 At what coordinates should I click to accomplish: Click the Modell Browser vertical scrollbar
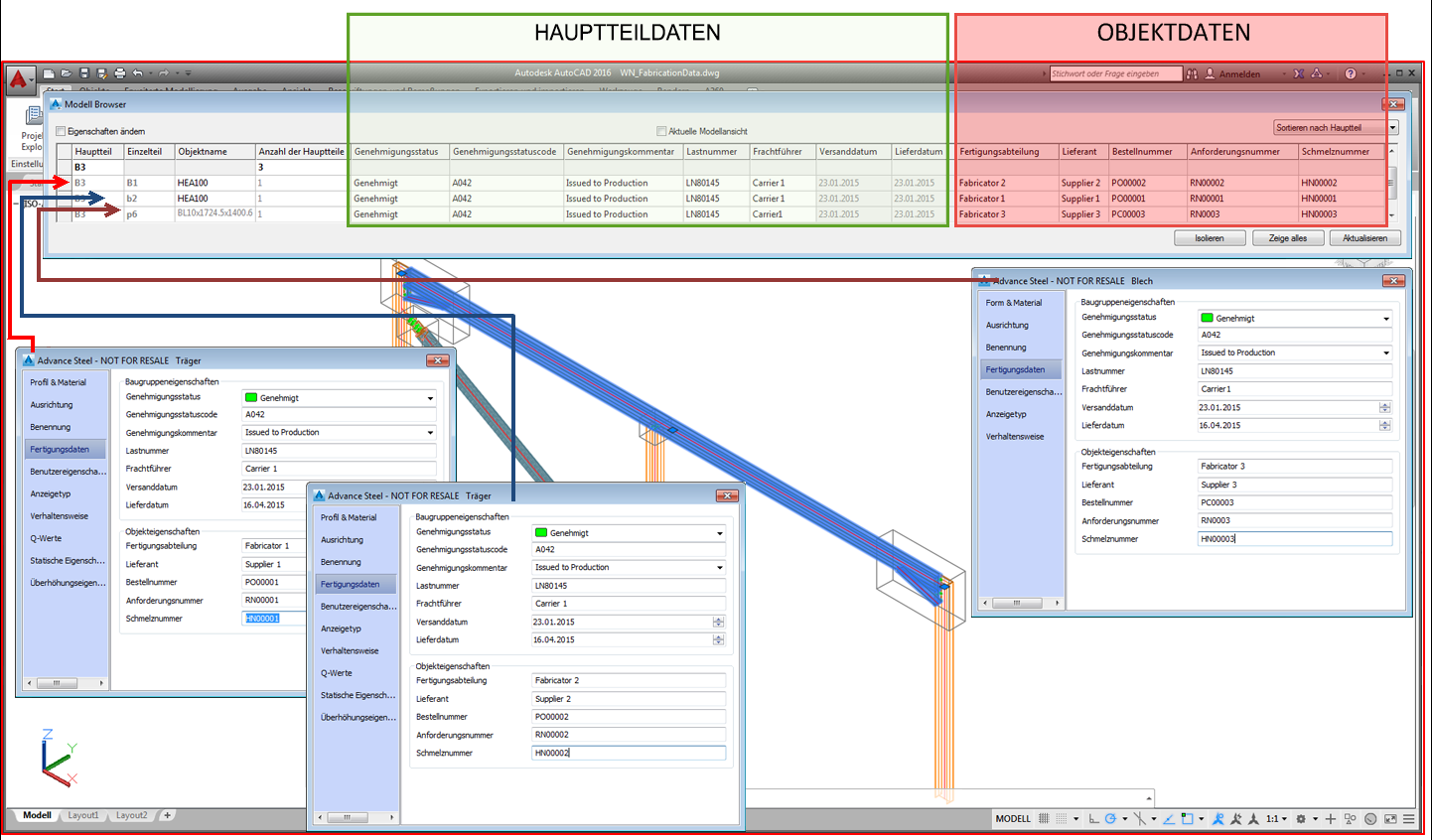click(x=1392, y=183)
